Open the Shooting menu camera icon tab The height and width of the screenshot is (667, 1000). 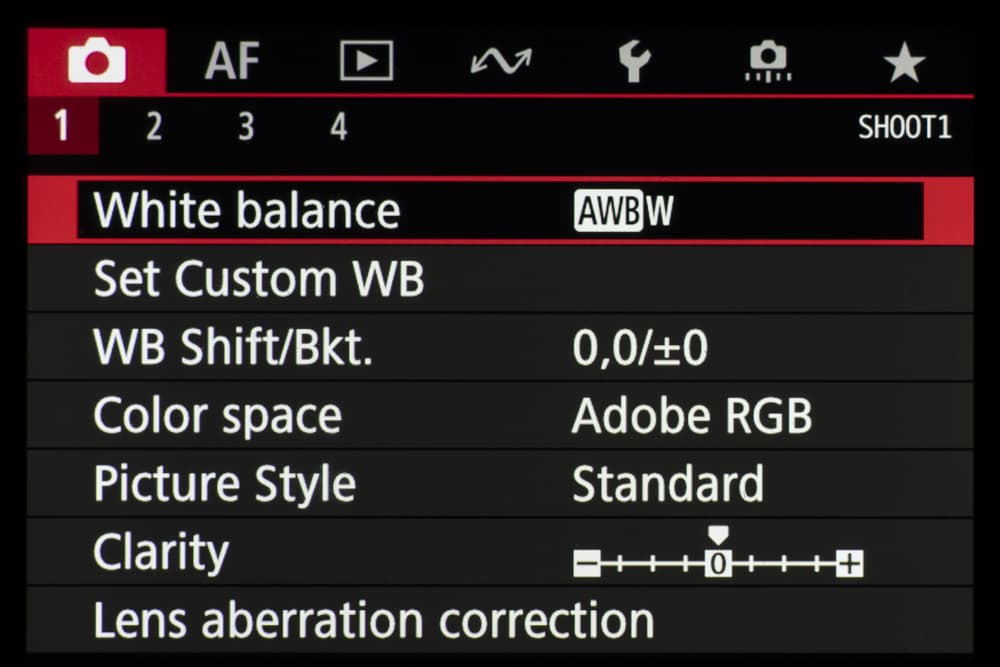coord(97,62)
